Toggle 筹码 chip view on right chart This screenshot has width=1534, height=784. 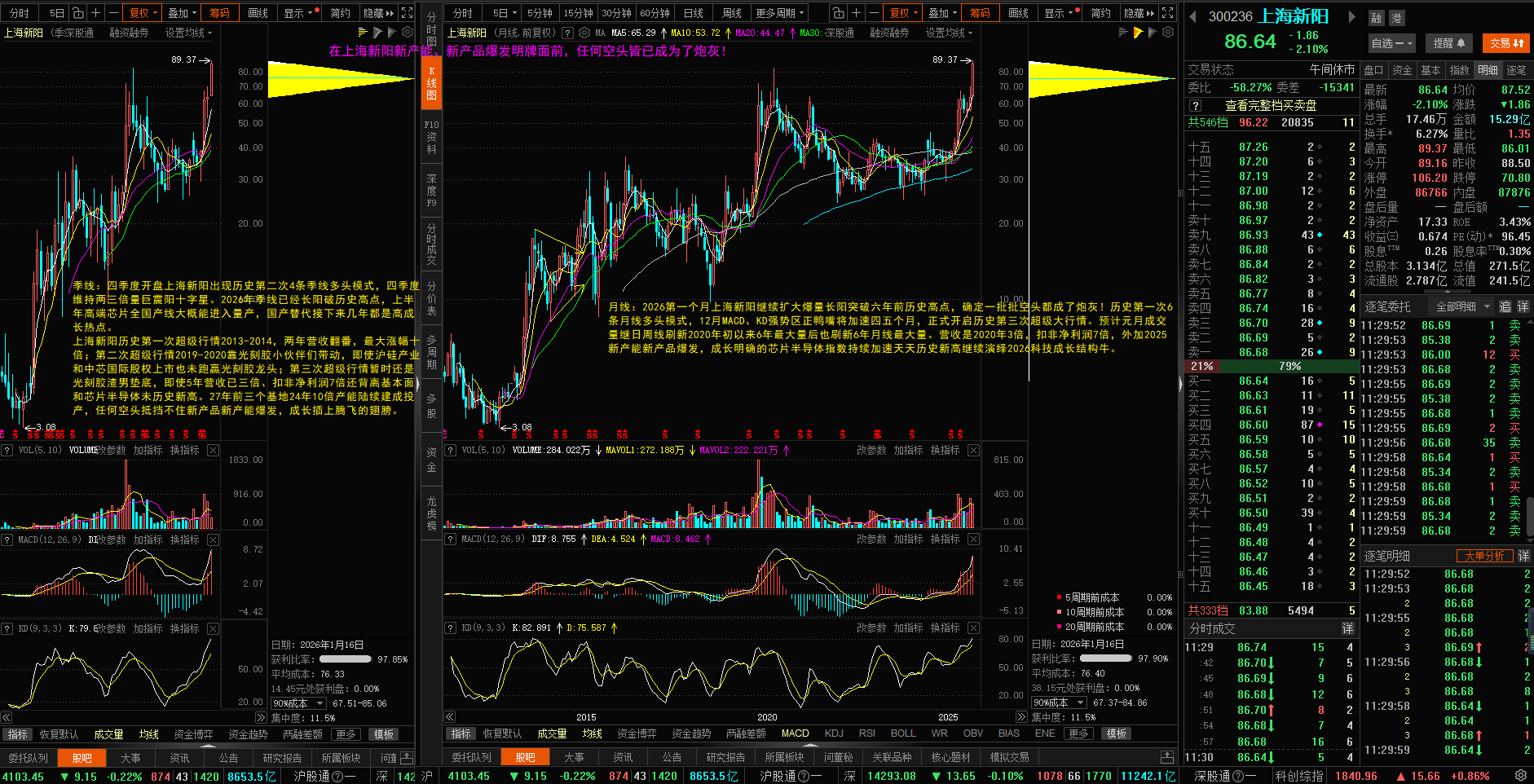click(x=980, y=13)
